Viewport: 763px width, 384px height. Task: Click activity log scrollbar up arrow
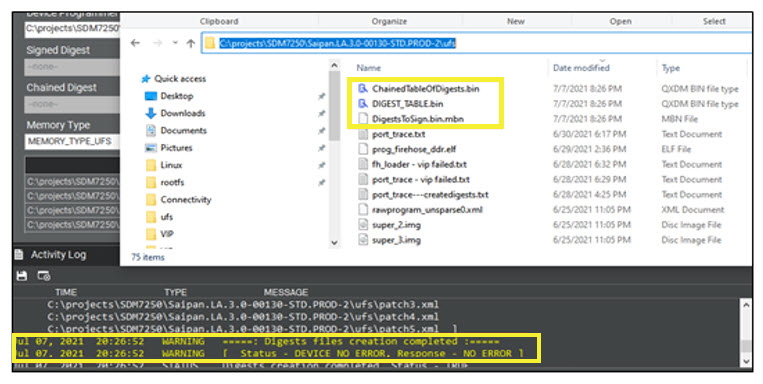pos(745,305)
